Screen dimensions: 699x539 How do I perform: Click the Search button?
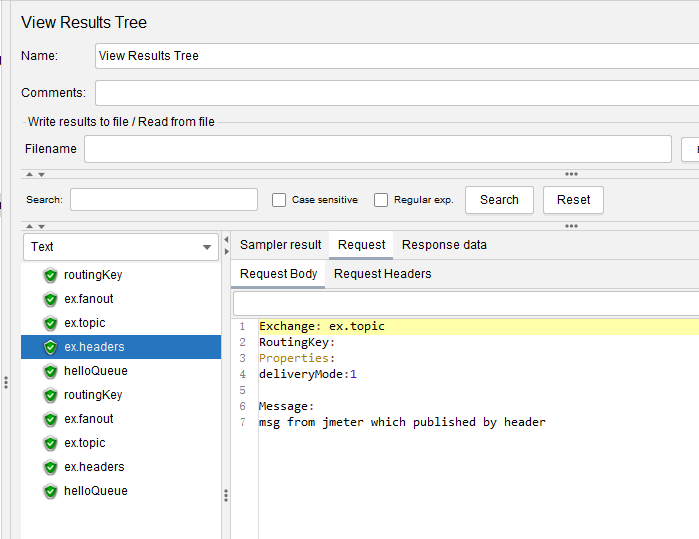coord(499,200)
